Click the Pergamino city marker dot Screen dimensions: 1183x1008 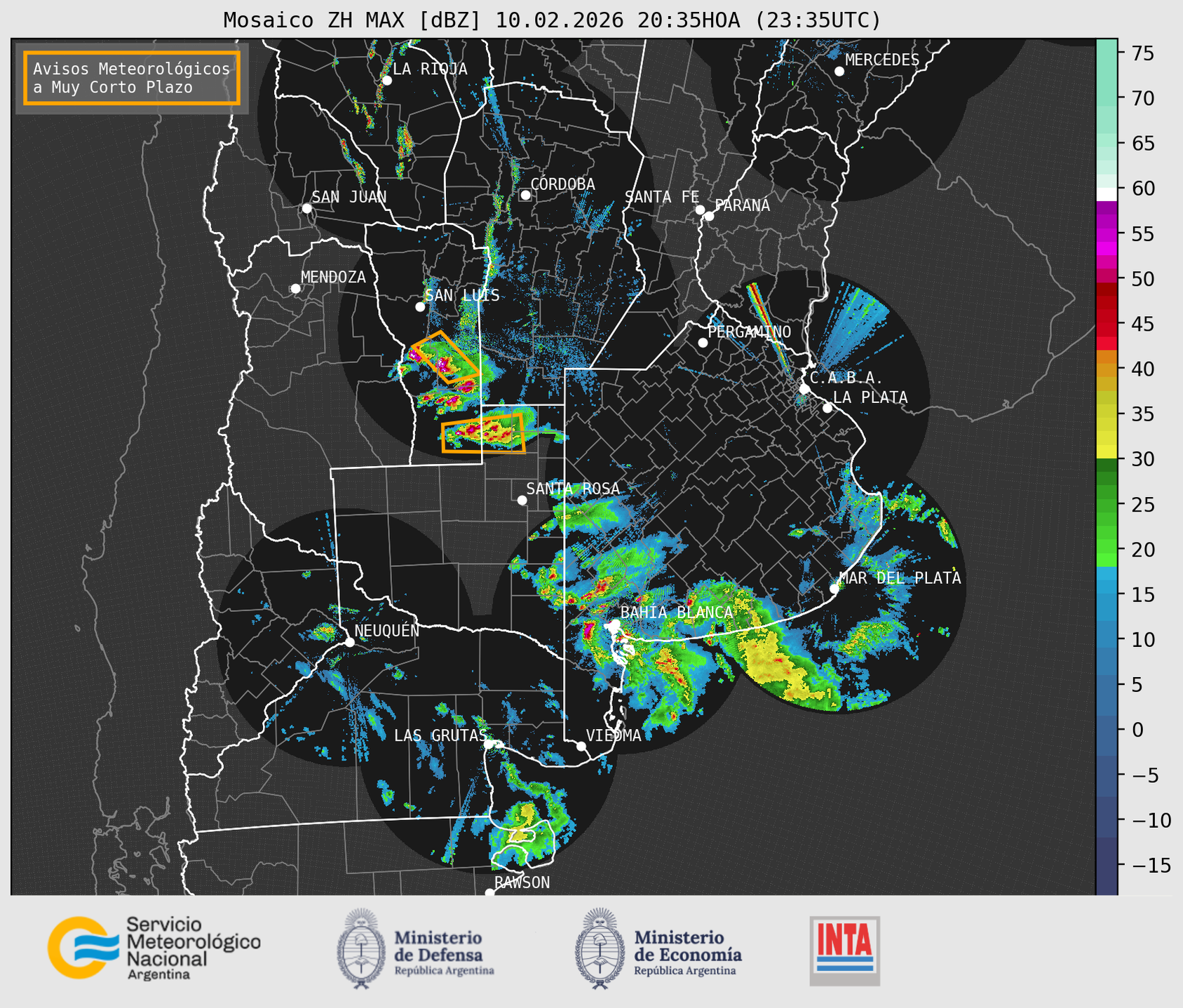tap(703, 343)
